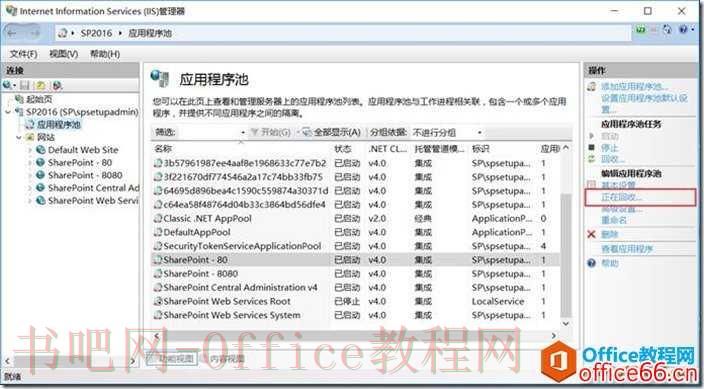Click the help icon in the top-right toolbar
This screenshot has height=389, width=704.
pyautogui.click(x=683, y=30)
